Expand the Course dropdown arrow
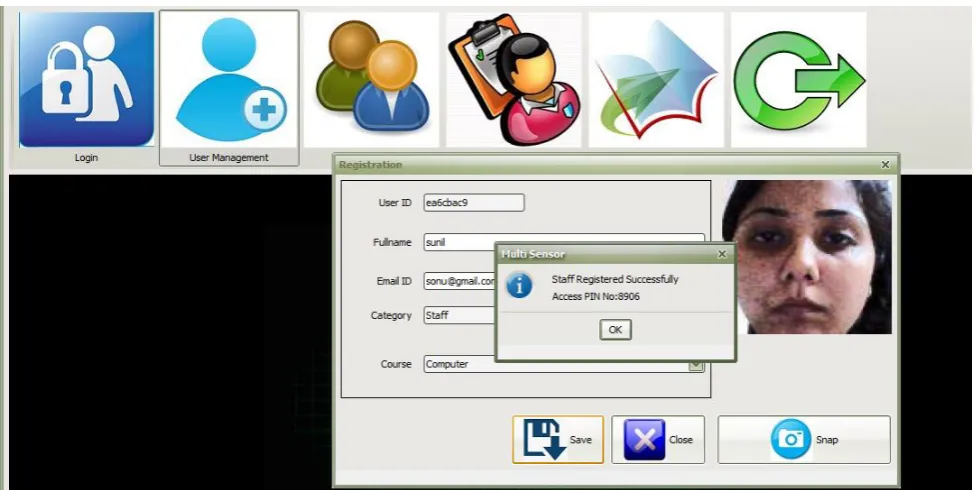Screen dimensions: 979x490 (696, 365)
